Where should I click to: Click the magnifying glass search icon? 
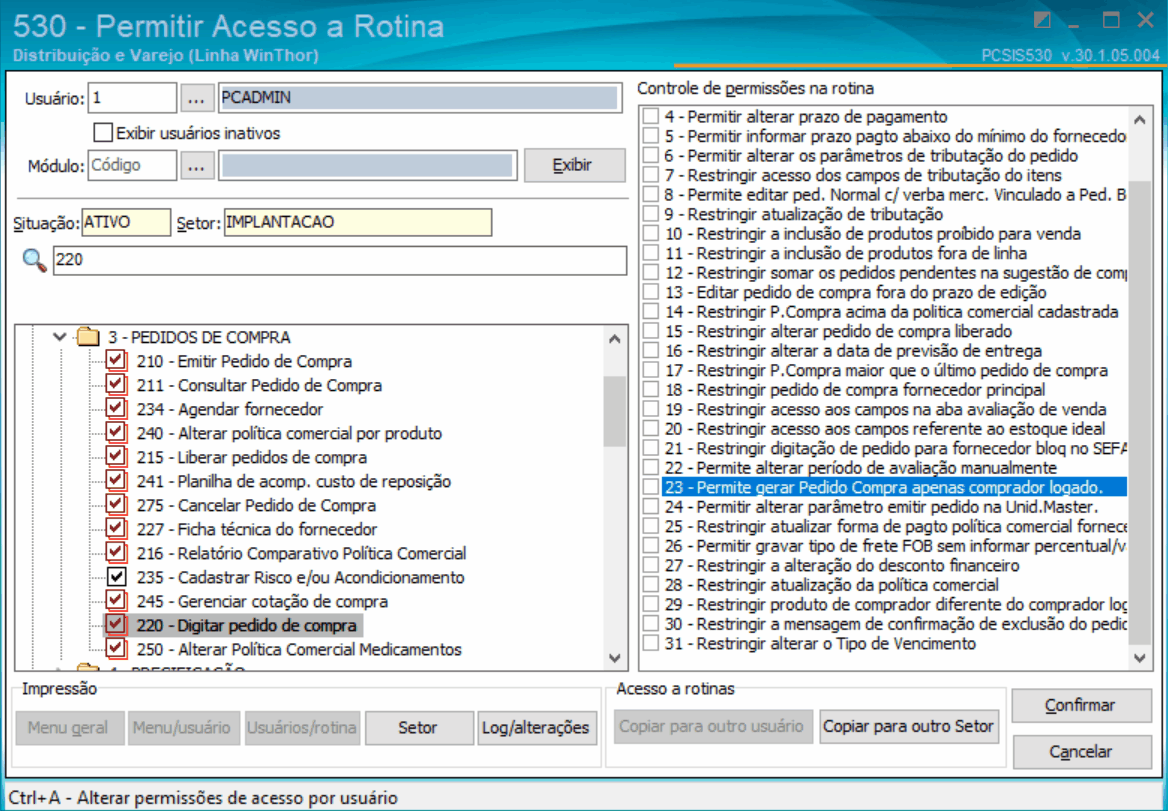pos(34,261)
